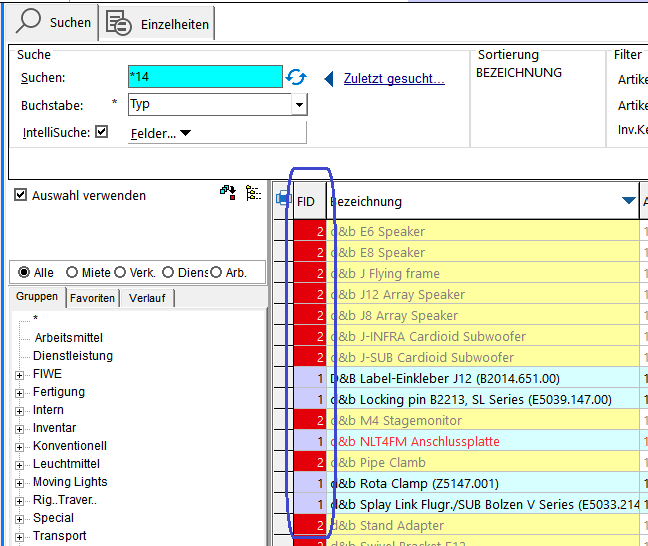Select Arbeitsmittel in the group tree
Viewport: 648px width, 546px height.
(69, 338)
